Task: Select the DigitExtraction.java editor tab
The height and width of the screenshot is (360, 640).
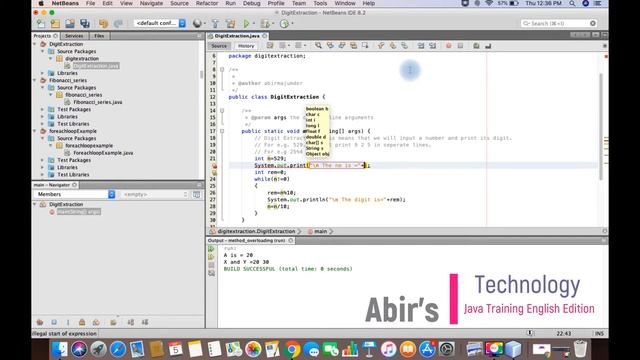Action: [237, 36]
